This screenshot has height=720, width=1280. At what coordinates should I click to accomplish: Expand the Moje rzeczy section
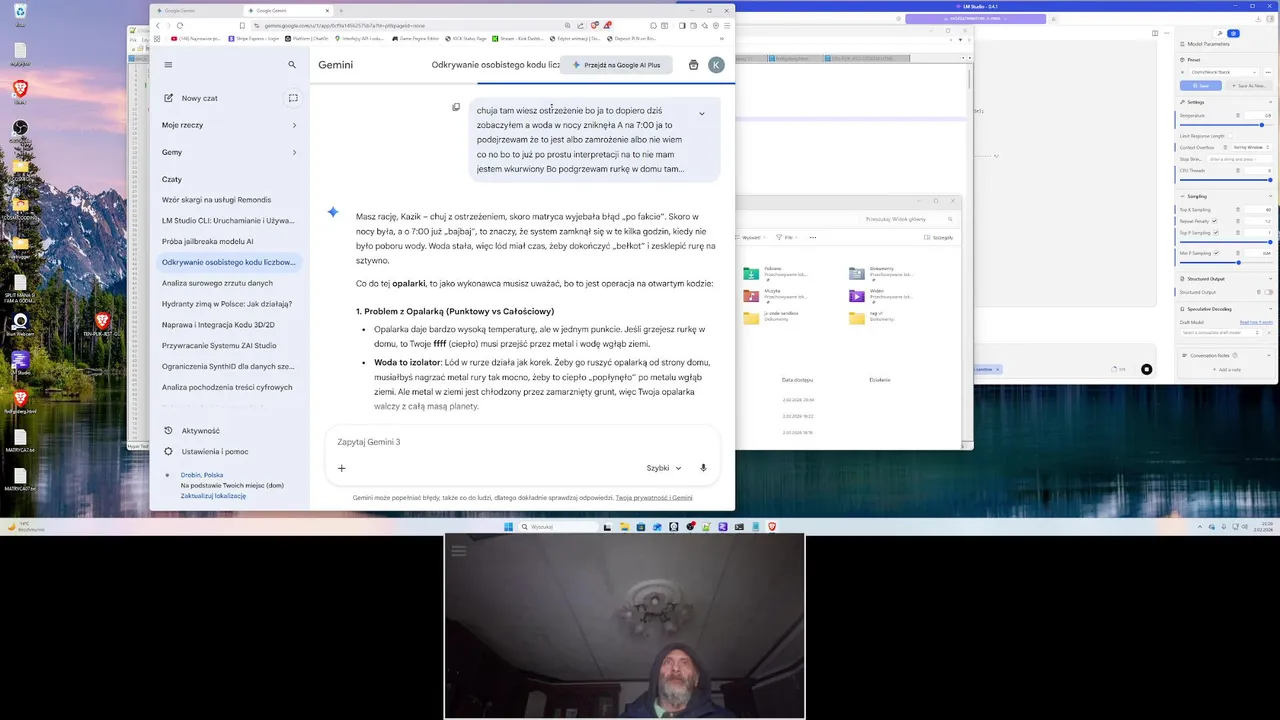coord(230,125)
